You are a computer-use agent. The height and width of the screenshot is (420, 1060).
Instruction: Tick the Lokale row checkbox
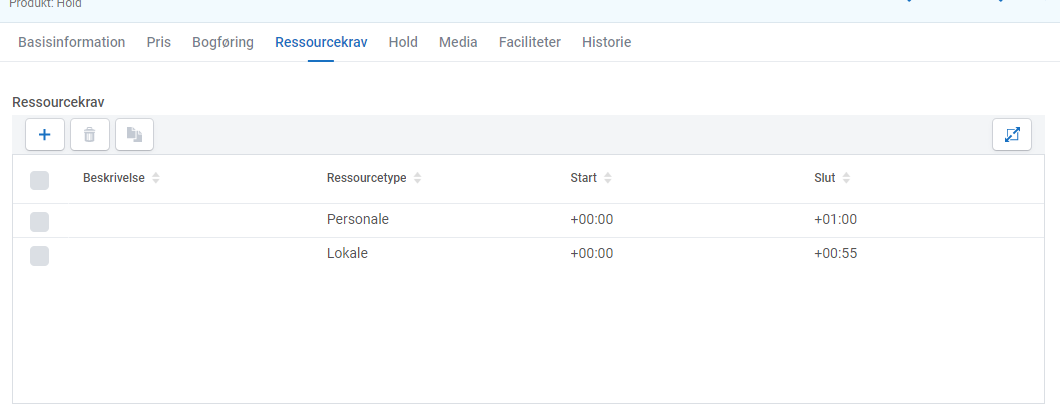click(39, 256)
